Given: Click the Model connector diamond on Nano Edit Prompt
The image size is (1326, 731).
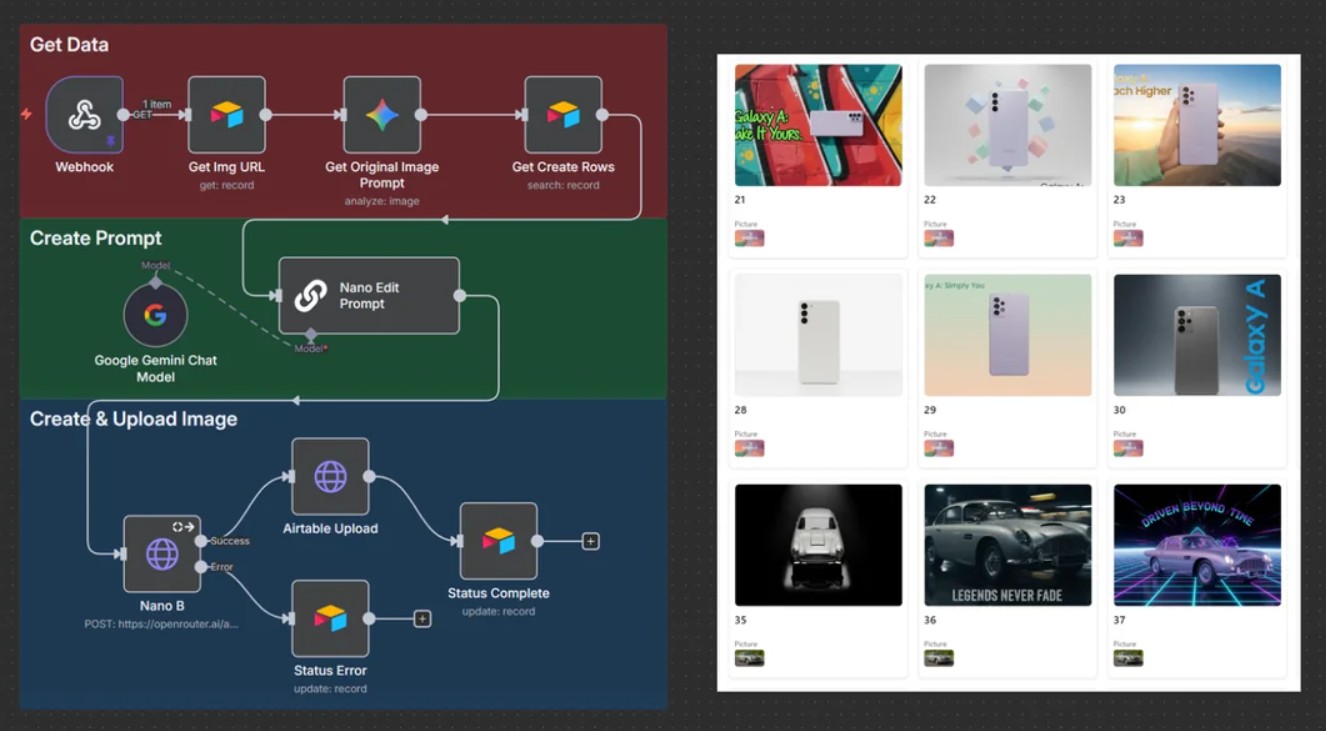Looking at the screenshot, I should tap(311, 334).
